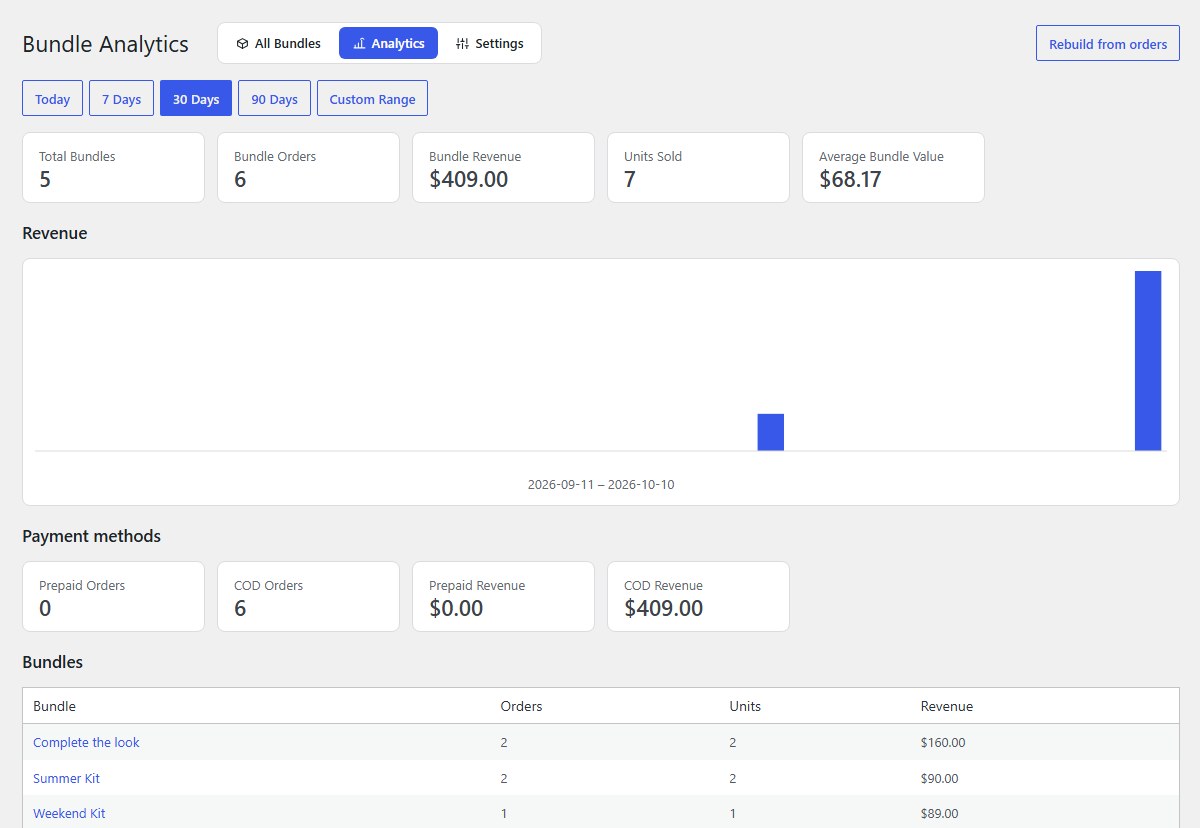Select the Analytics tab label
This screenshot has height=828, width=1200.
398,44
